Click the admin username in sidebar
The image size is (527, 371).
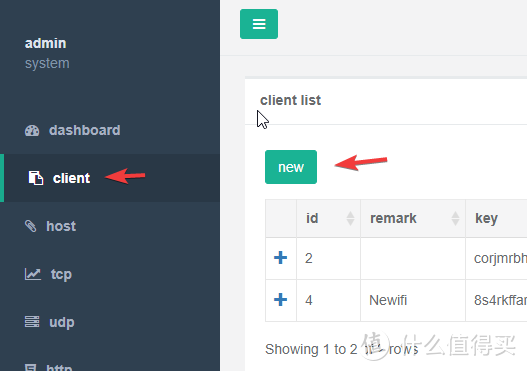click(45, 43)
